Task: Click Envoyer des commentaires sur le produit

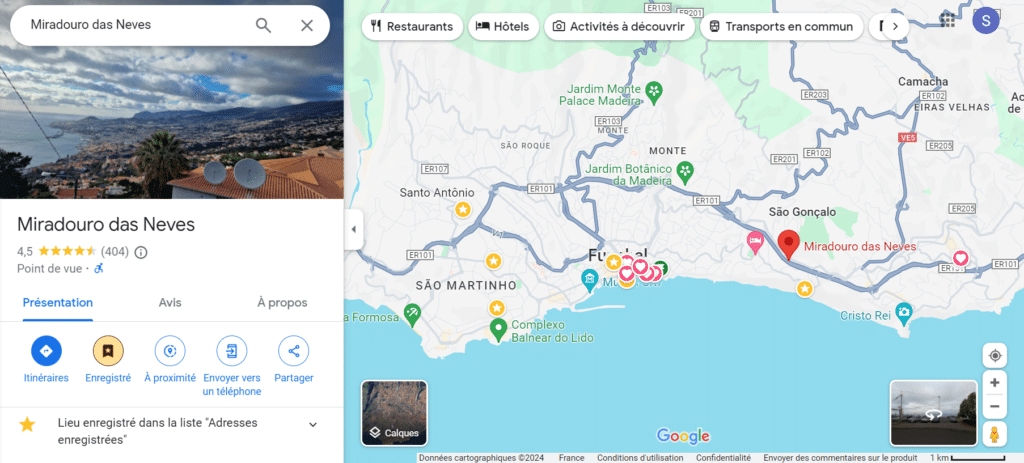Action: coord(840,458)
